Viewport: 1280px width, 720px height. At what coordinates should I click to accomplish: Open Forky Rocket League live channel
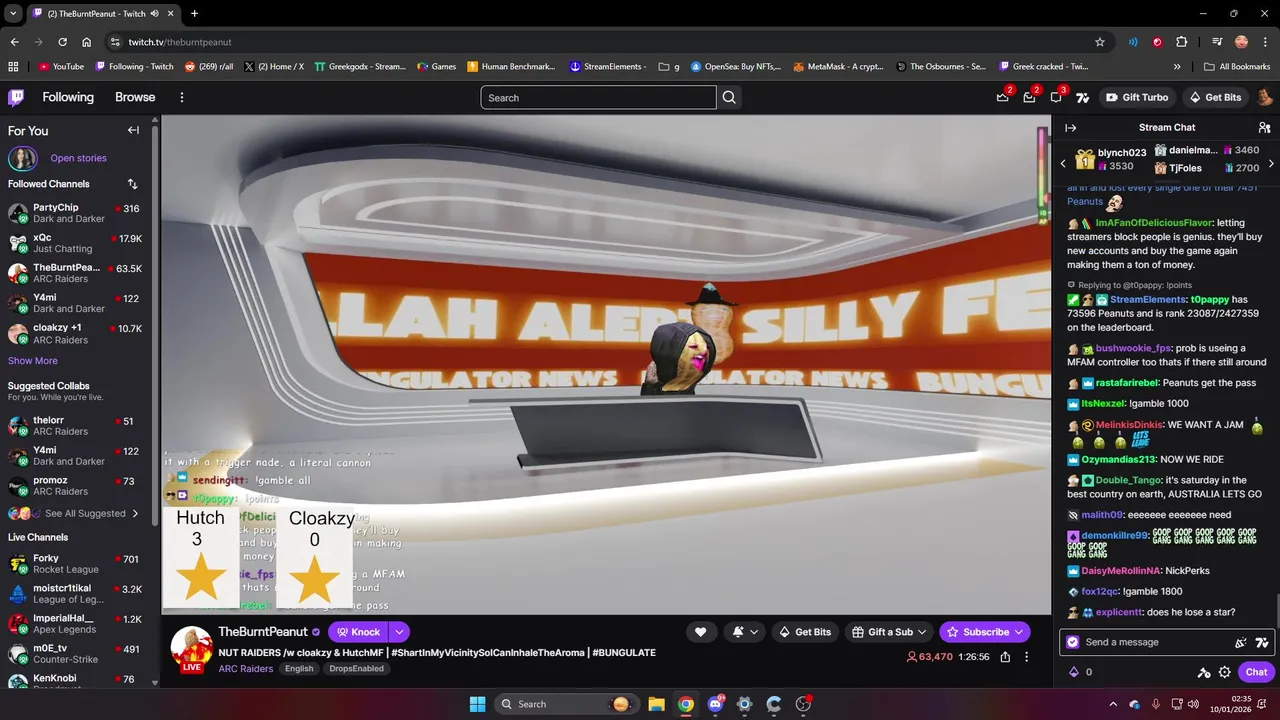click(76, 564)
